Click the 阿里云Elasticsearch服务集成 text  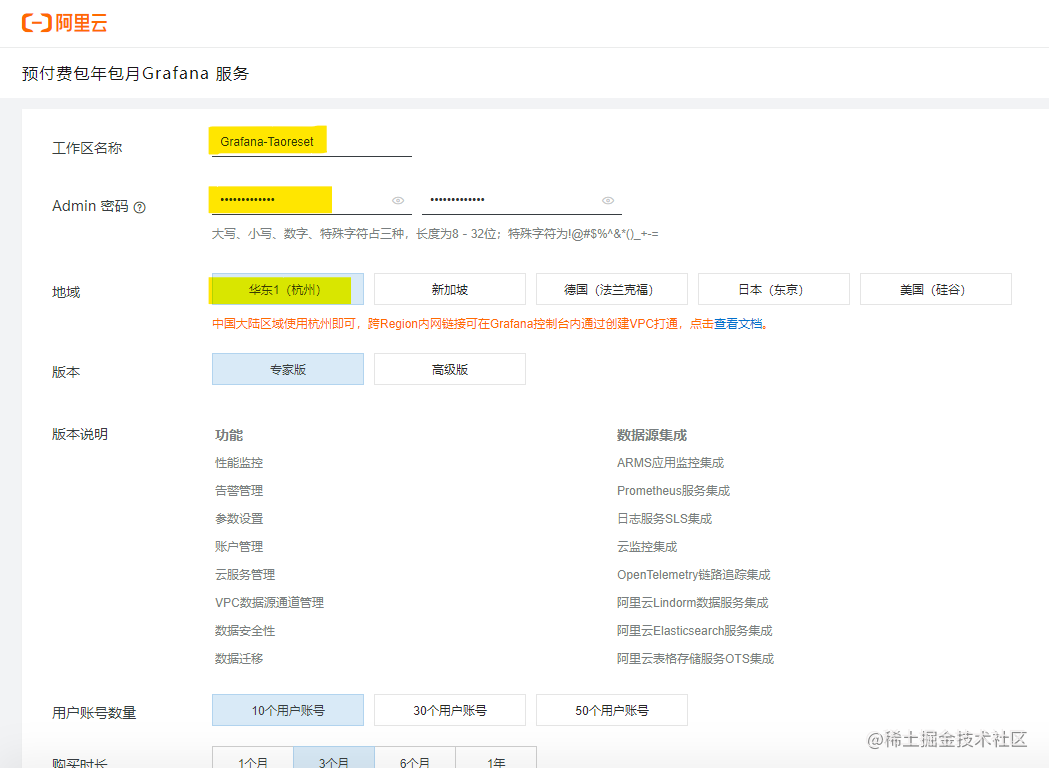[694, 631]
